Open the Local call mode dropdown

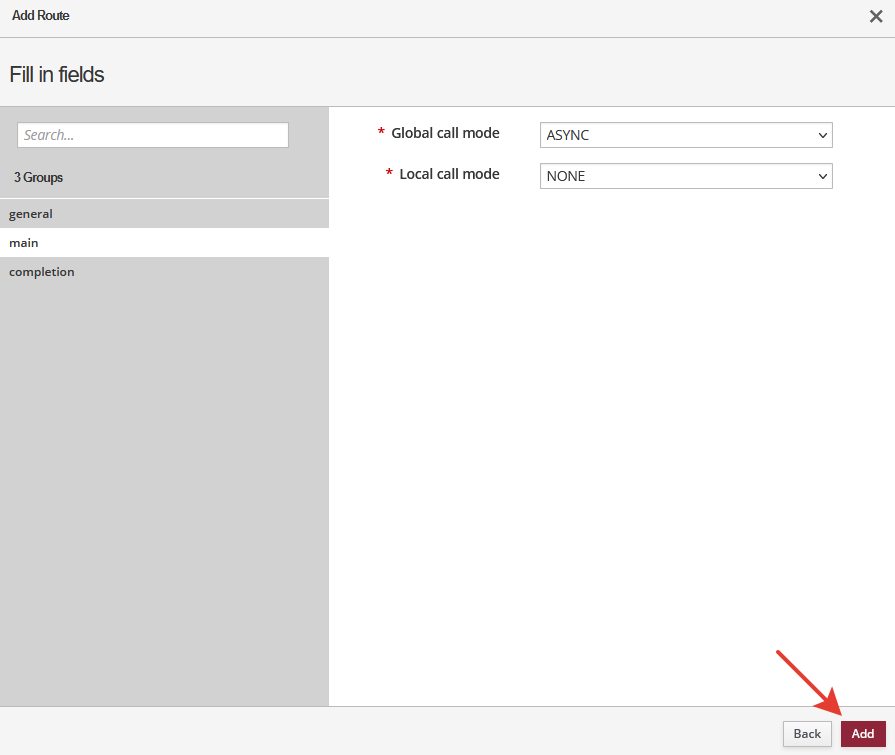pos(685,176)
